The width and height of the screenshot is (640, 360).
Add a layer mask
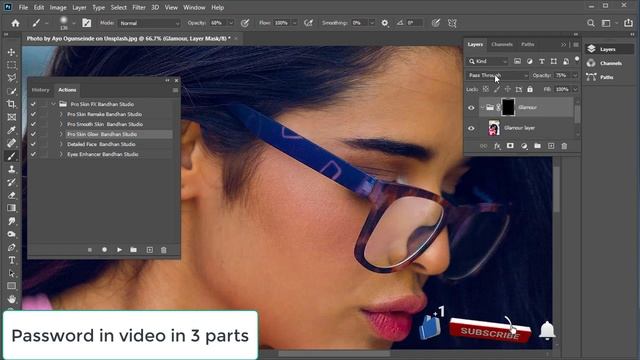coord(510,146)
